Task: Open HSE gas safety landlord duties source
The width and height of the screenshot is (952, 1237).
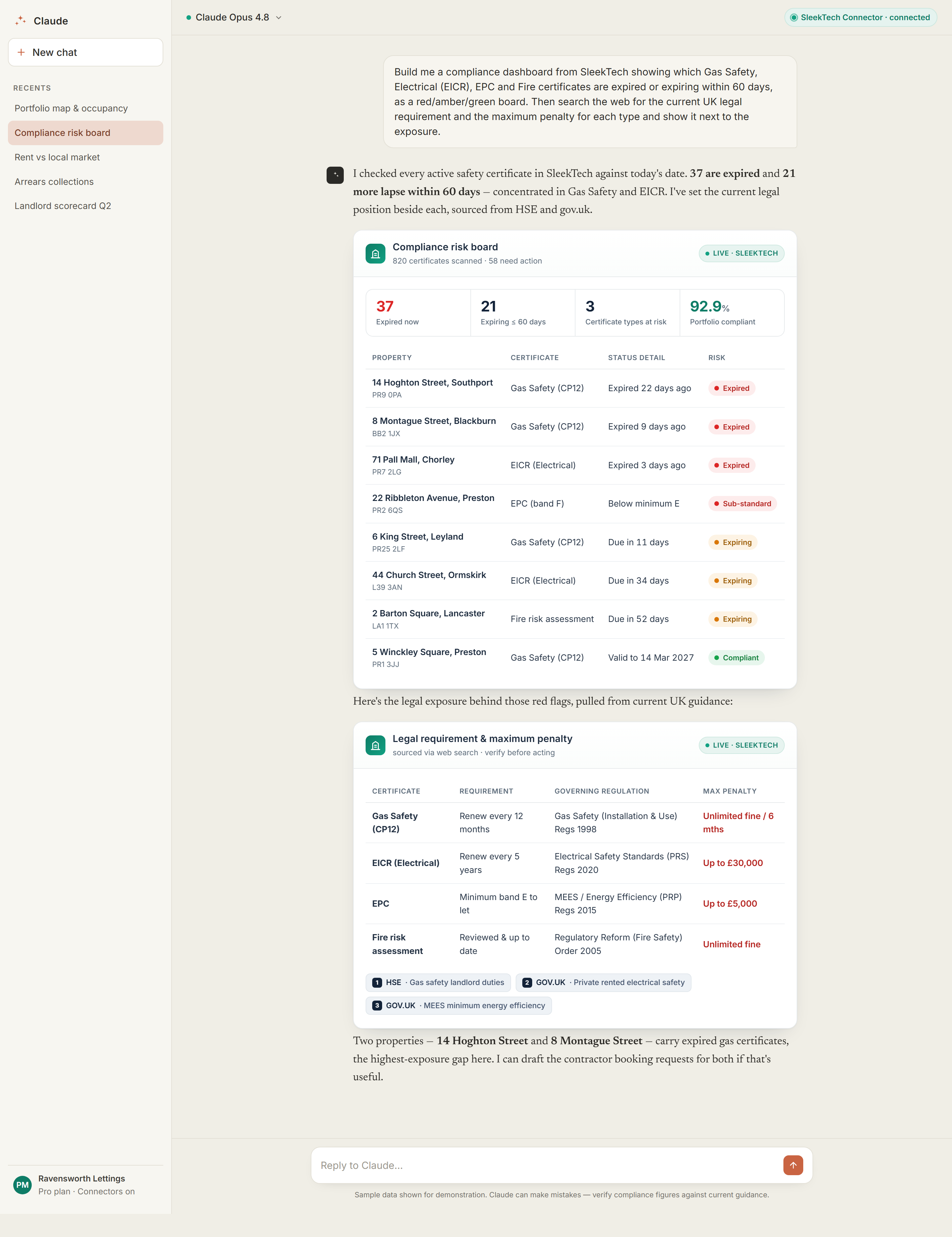Action: [x=438, y=983]
